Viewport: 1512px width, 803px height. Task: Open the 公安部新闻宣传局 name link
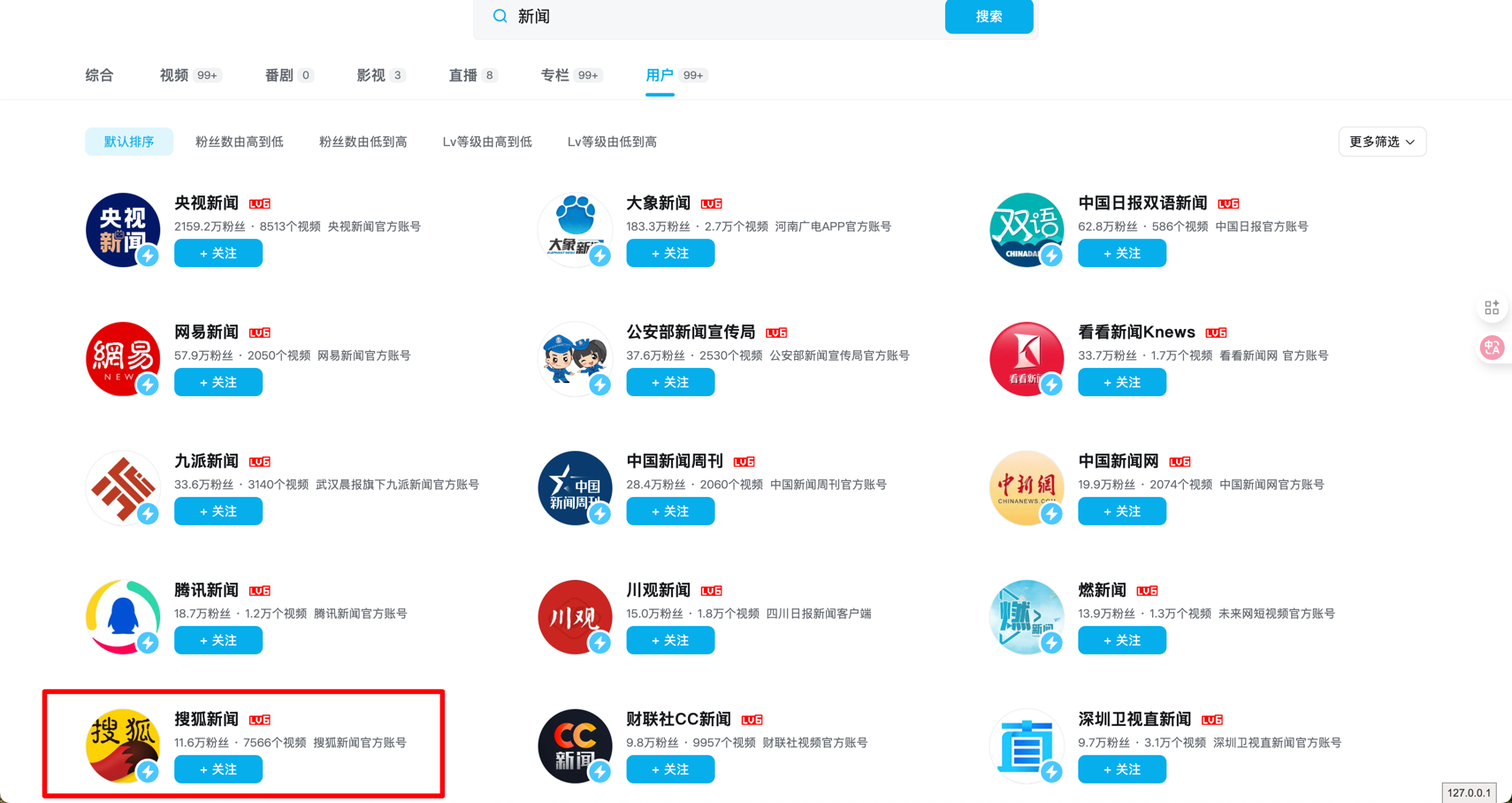[691, 333]
